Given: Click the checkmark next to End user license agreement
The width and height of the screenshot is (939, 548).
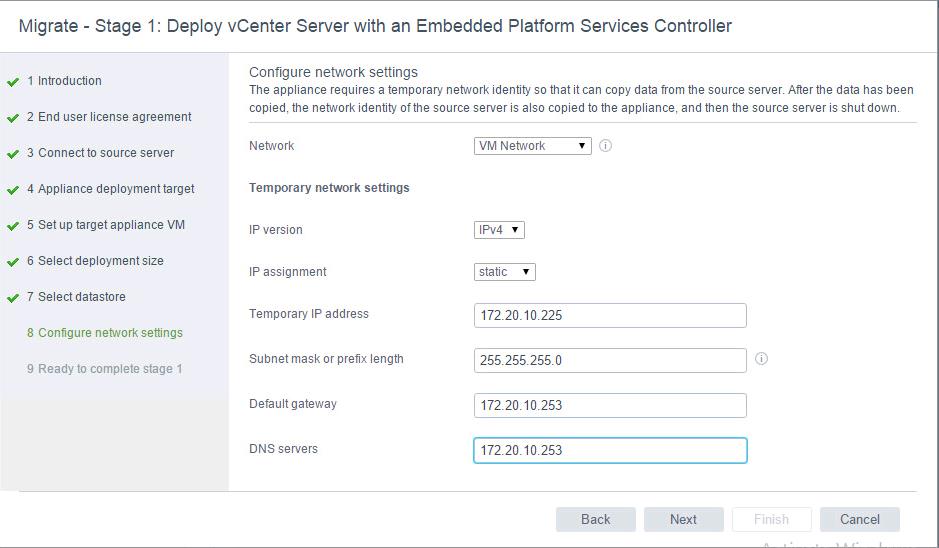Looking at the screenshot, I should tap(13, 118).
